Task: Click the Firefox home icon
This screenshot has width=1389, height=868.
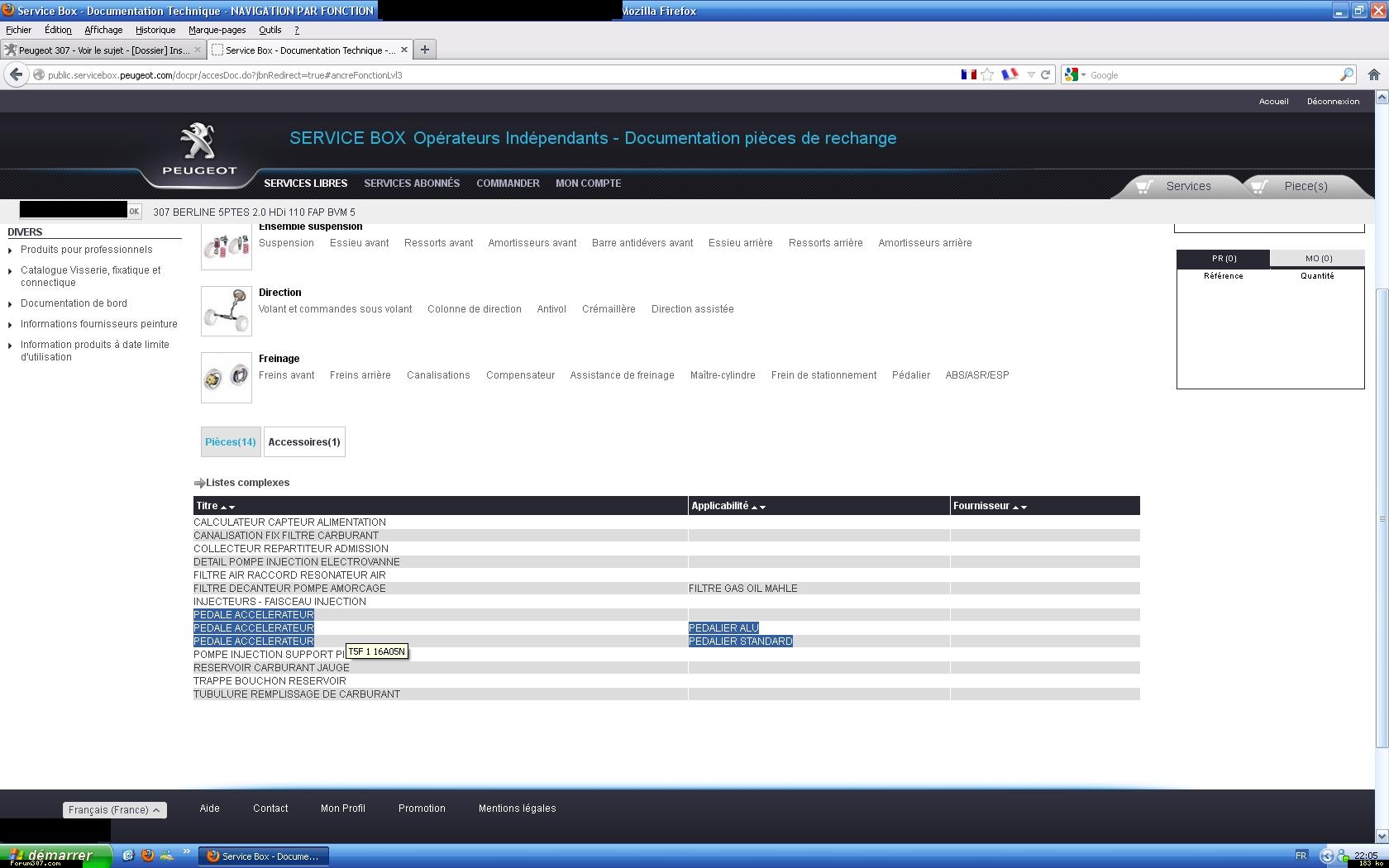Action: [x=1373, y=74]
